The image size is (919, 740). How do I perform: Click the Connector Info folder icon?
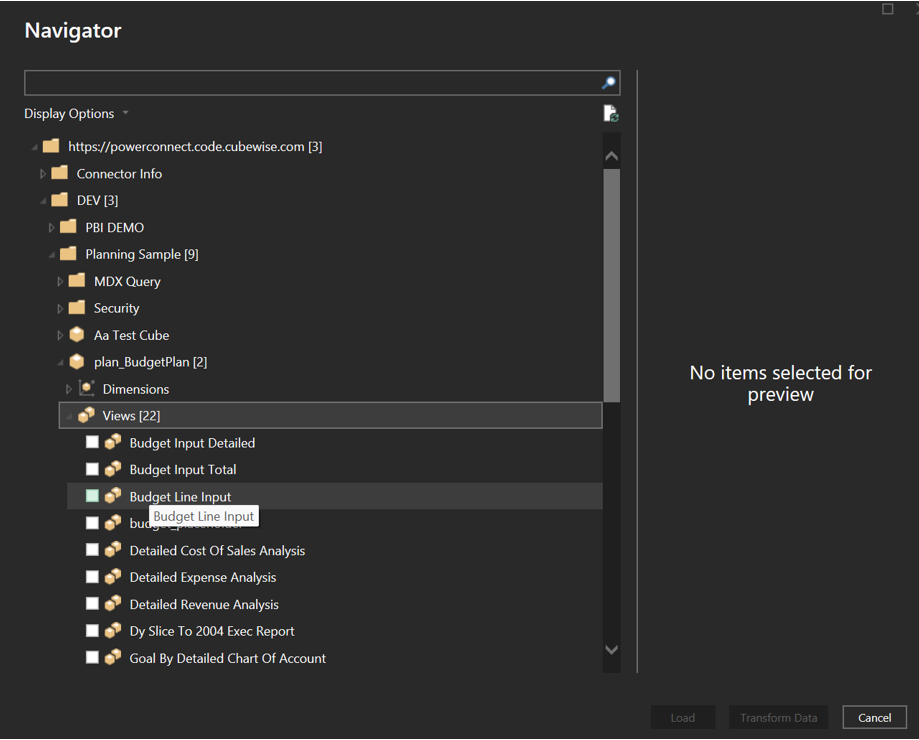(x=59, y=173)
